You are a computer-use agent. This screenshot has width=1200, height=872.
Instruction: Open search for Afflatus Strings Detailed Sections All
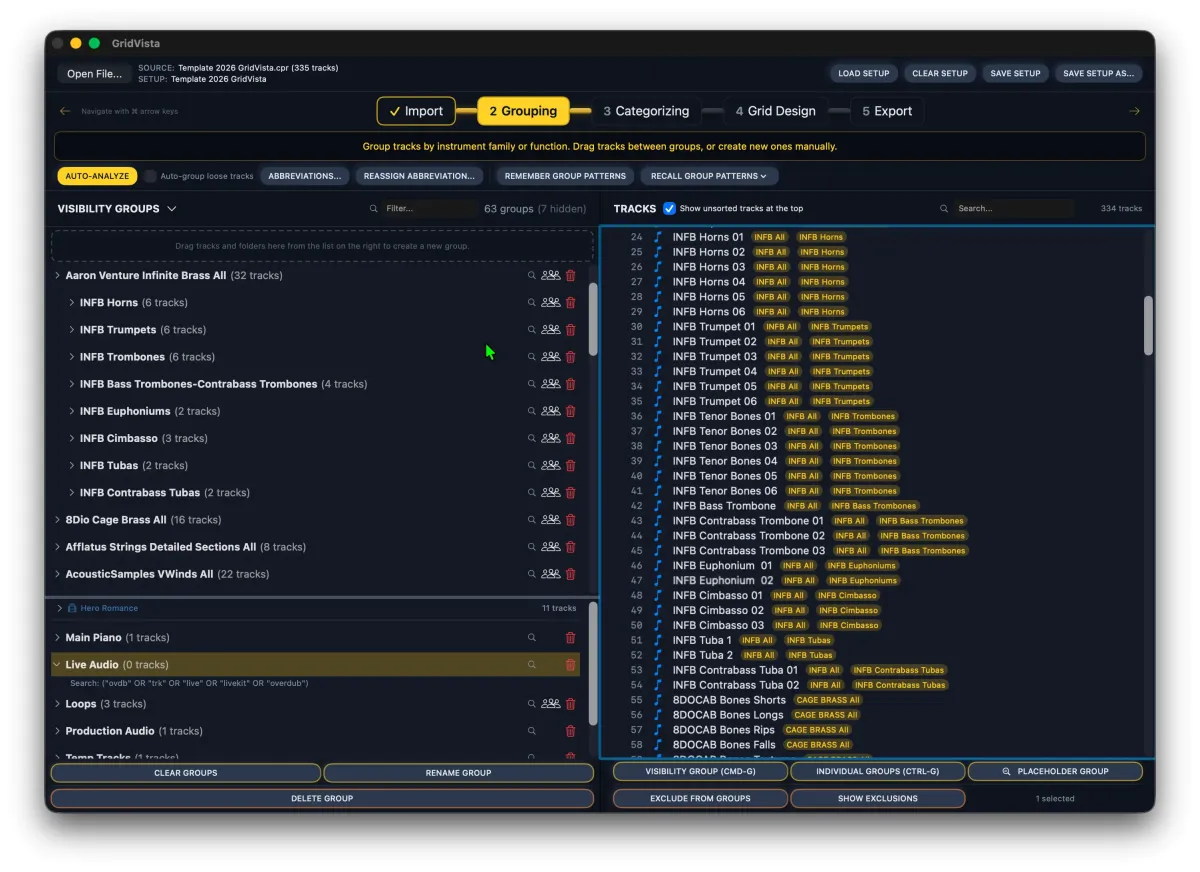pyautogui.click(x=532, y=547)
